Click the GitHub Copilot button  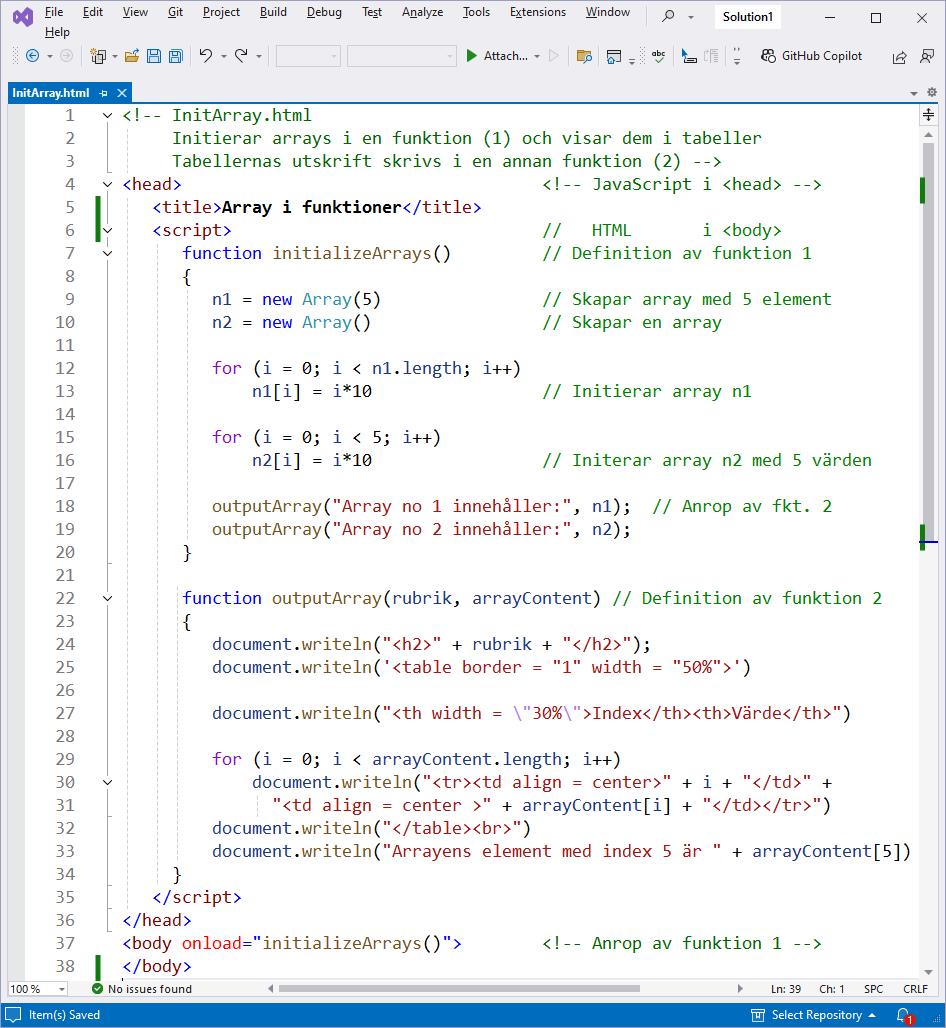[x=811, y=56]
